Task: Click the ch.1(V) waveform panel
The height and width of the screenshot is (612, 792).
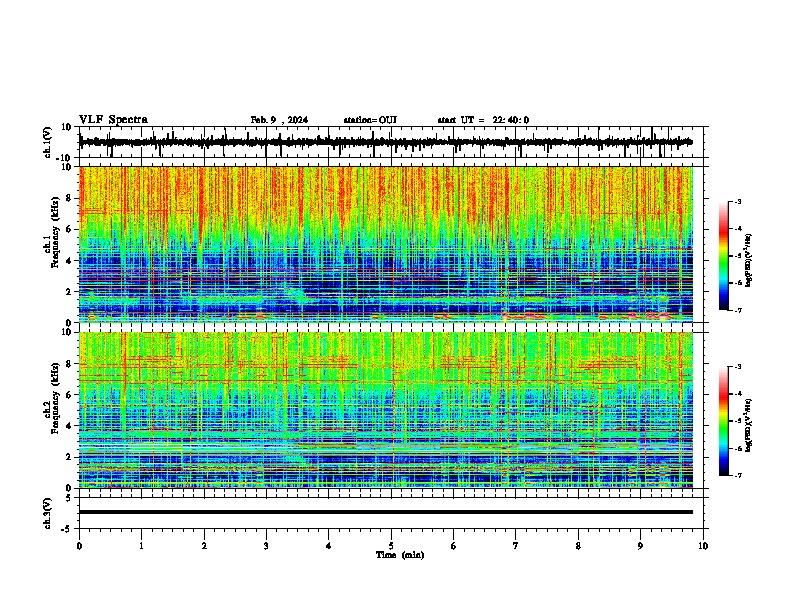Action: (x=393, y=142)
